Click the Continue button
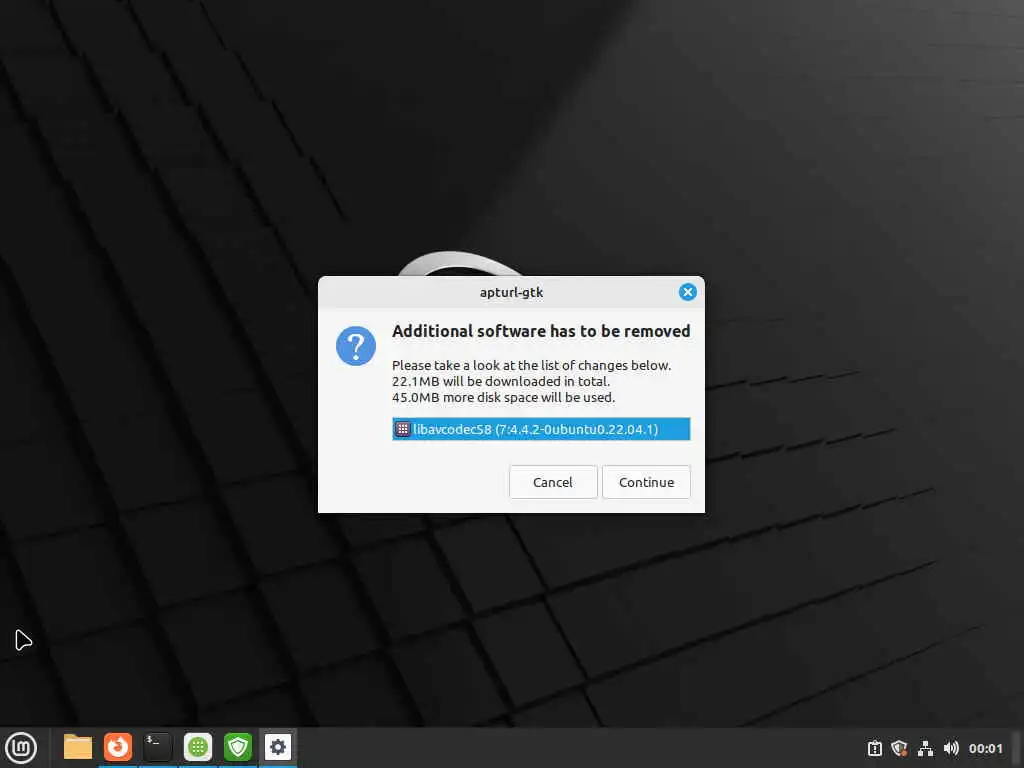This screenshot has height=768, width=1024. click(x=646, y=482)
